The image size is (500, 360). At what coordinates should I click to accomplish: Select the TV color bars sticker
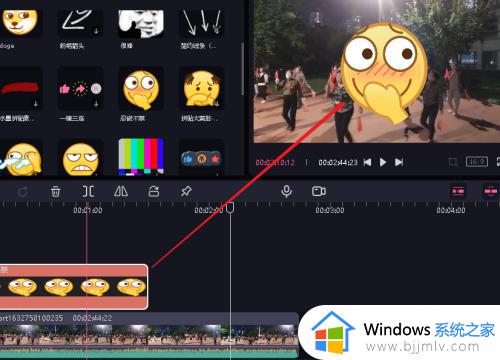(x=141, y=157)
